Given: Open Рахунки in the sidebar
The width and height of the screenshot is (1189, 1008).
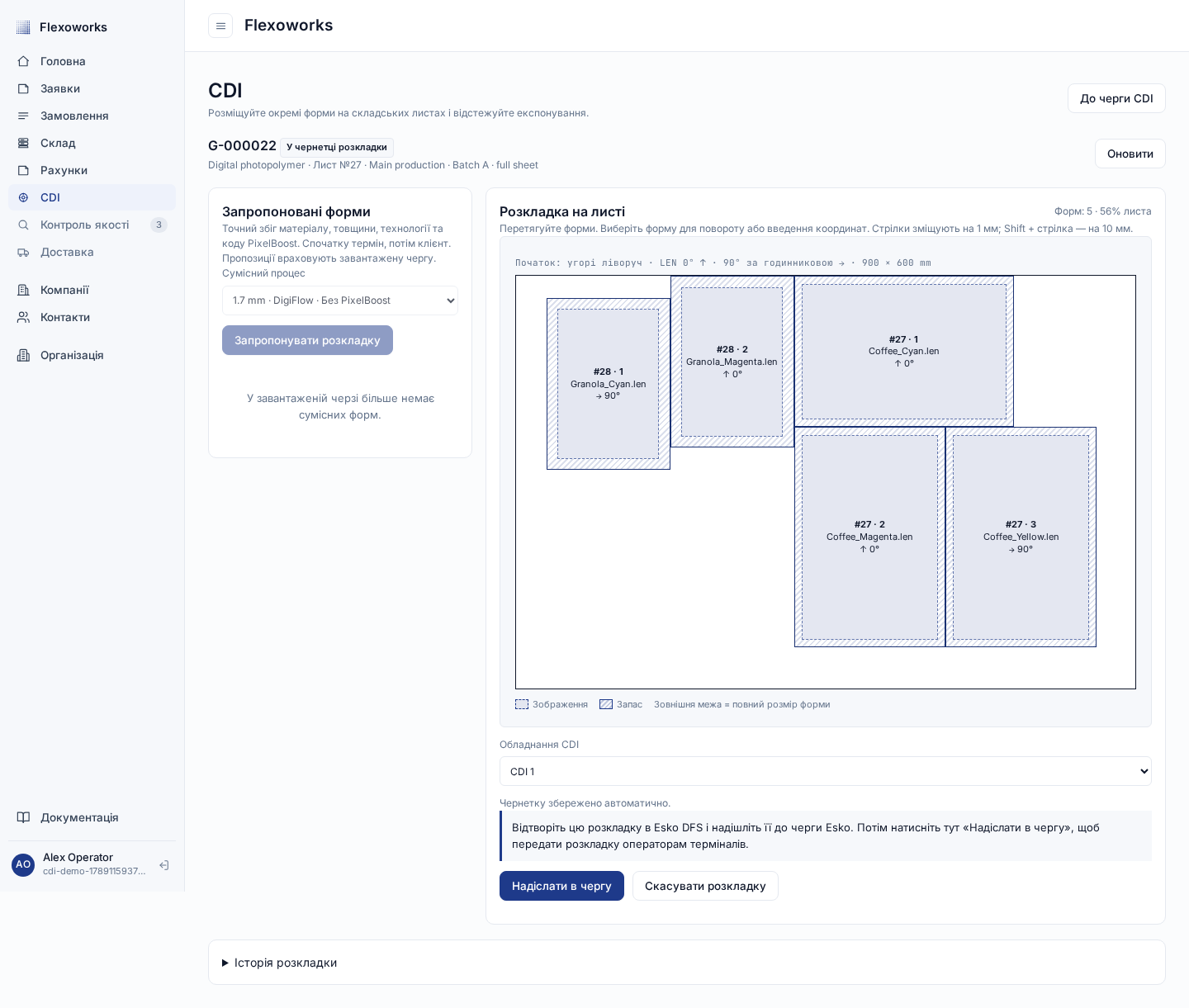Looking at the screenshot, I should [x=92, y=170].
